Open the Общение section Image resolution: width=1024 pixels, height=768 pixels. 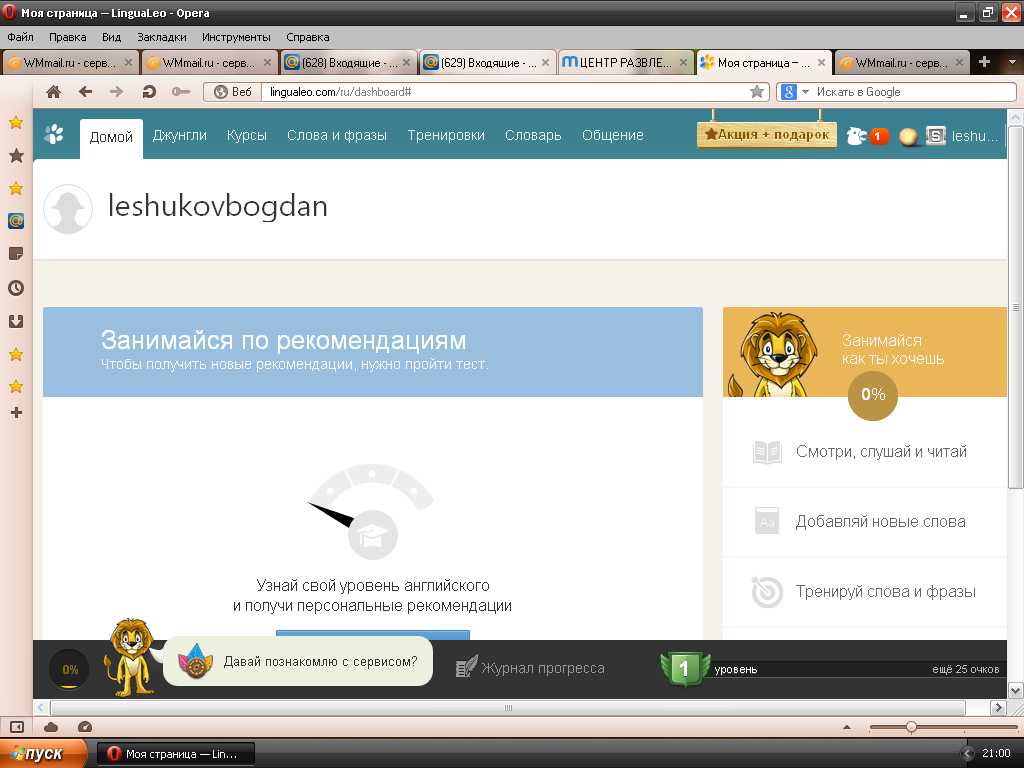pos(613,135)
